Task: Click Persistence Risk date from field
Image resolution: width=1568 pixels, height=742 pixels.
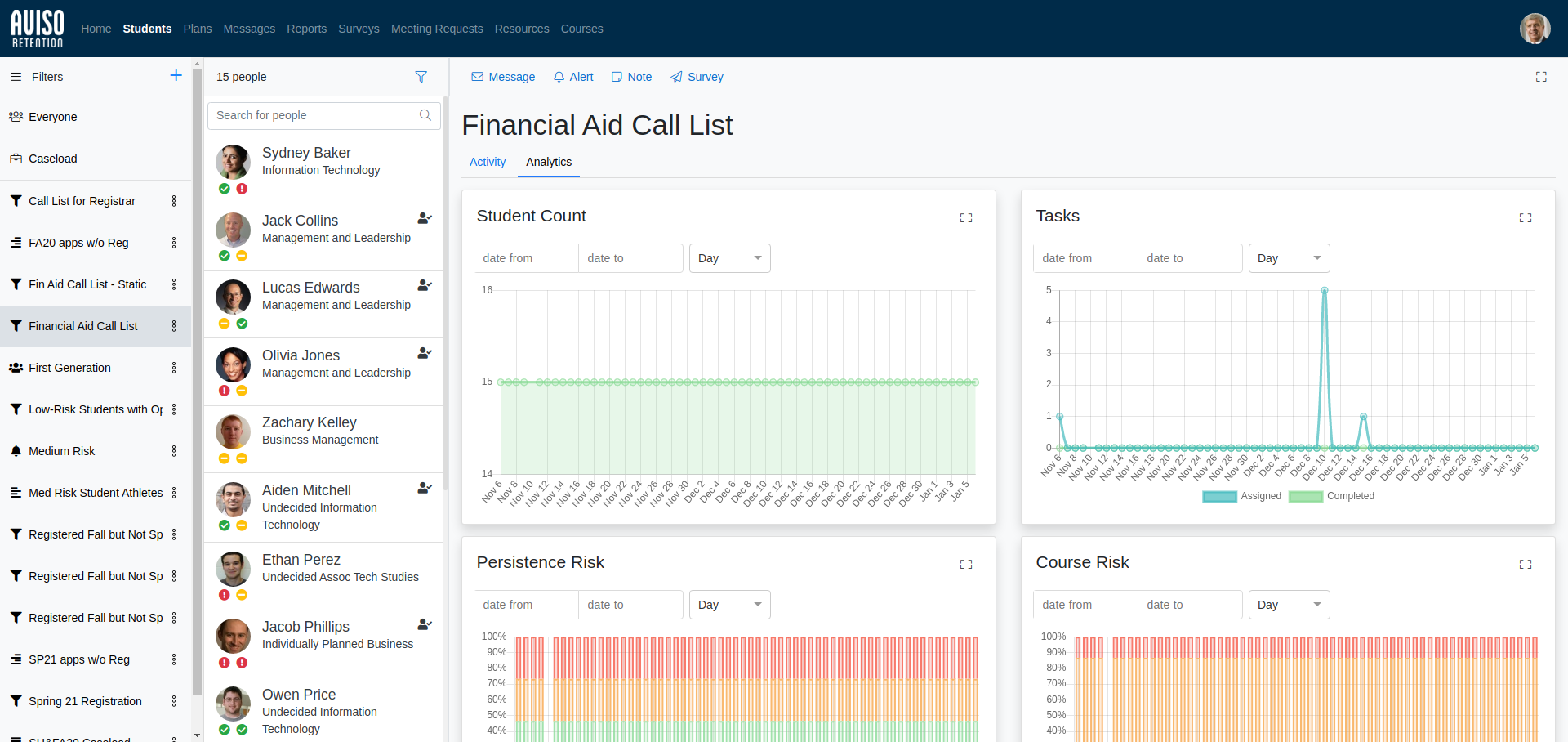Action: tap(526, 605)
